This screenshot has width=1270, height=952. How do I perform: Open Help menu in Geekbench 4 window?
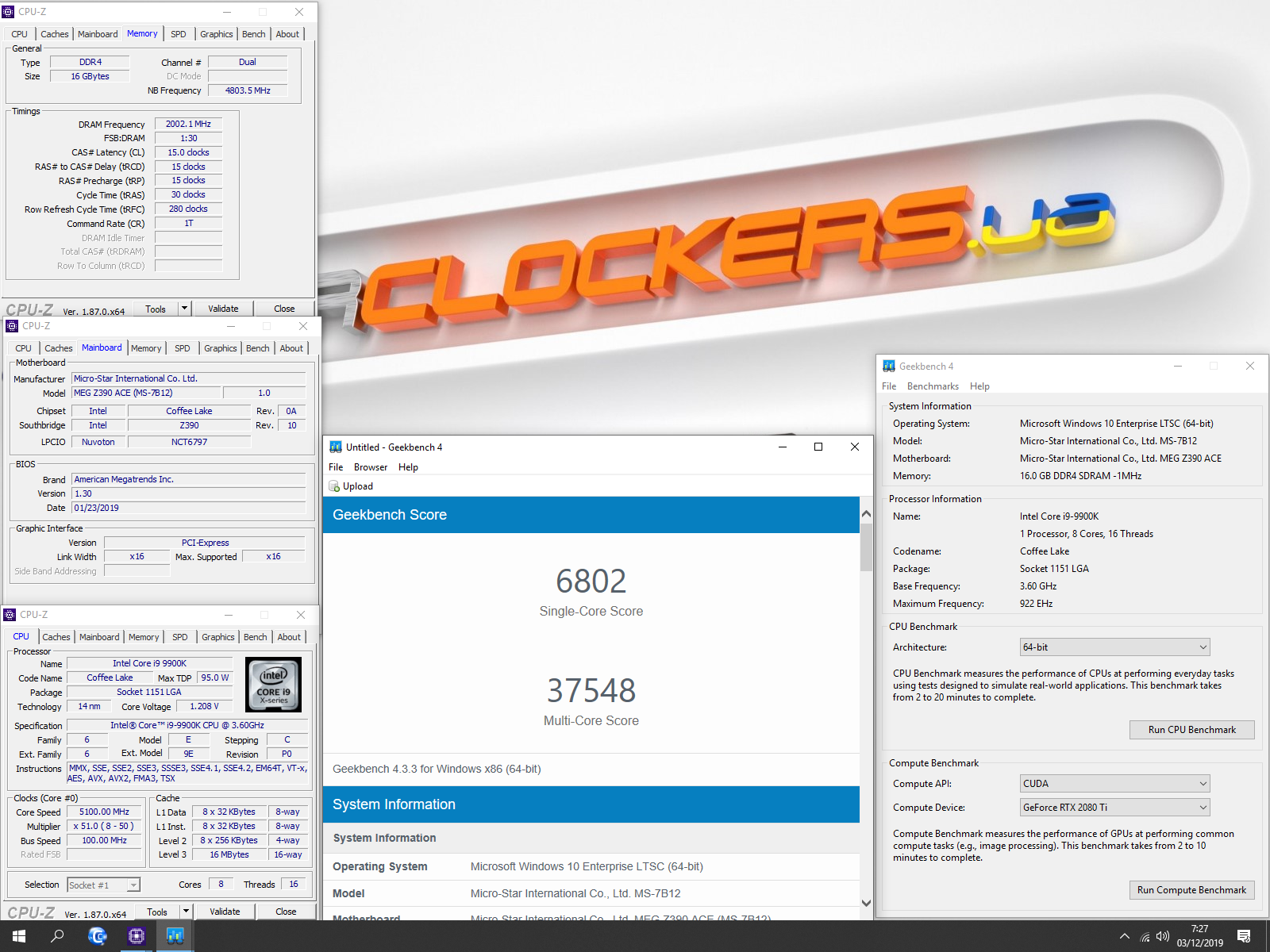coord(979,386)
